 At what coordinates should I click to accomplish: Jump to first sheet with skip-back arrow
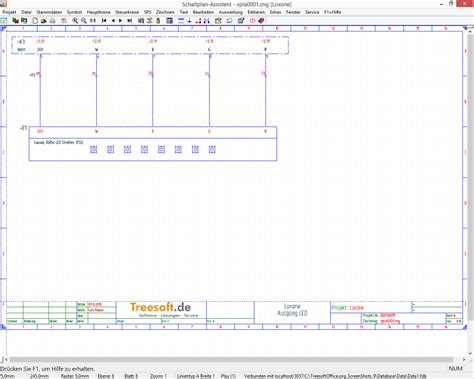pos(104,21)
